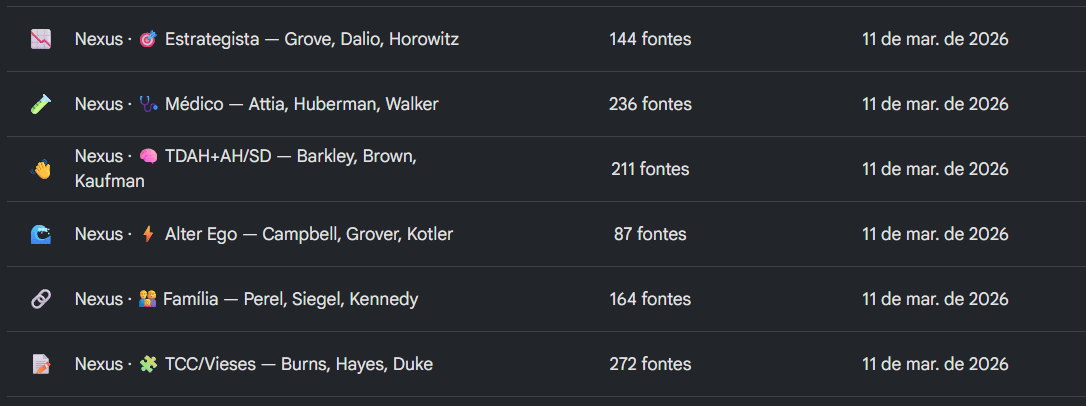The height and width of the screenshot is (406, 1086).
Task: Click the ocean wave icon beside Alter Ego
Action: pyautogui.click(x=41, y=235)
